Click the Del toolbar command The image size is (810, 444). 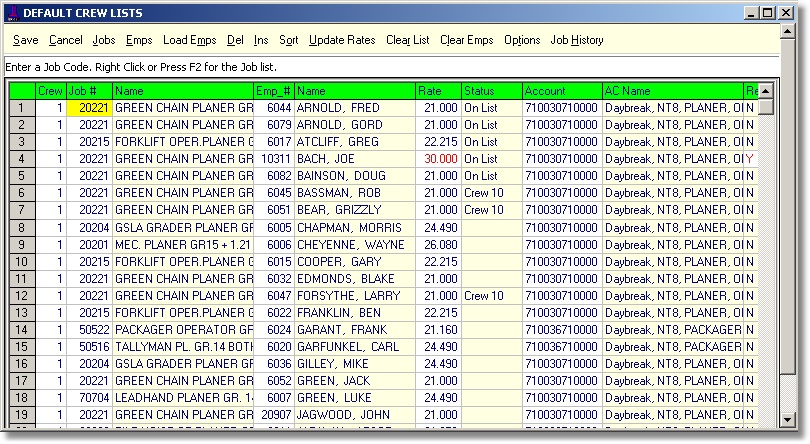tap(235, 40)
